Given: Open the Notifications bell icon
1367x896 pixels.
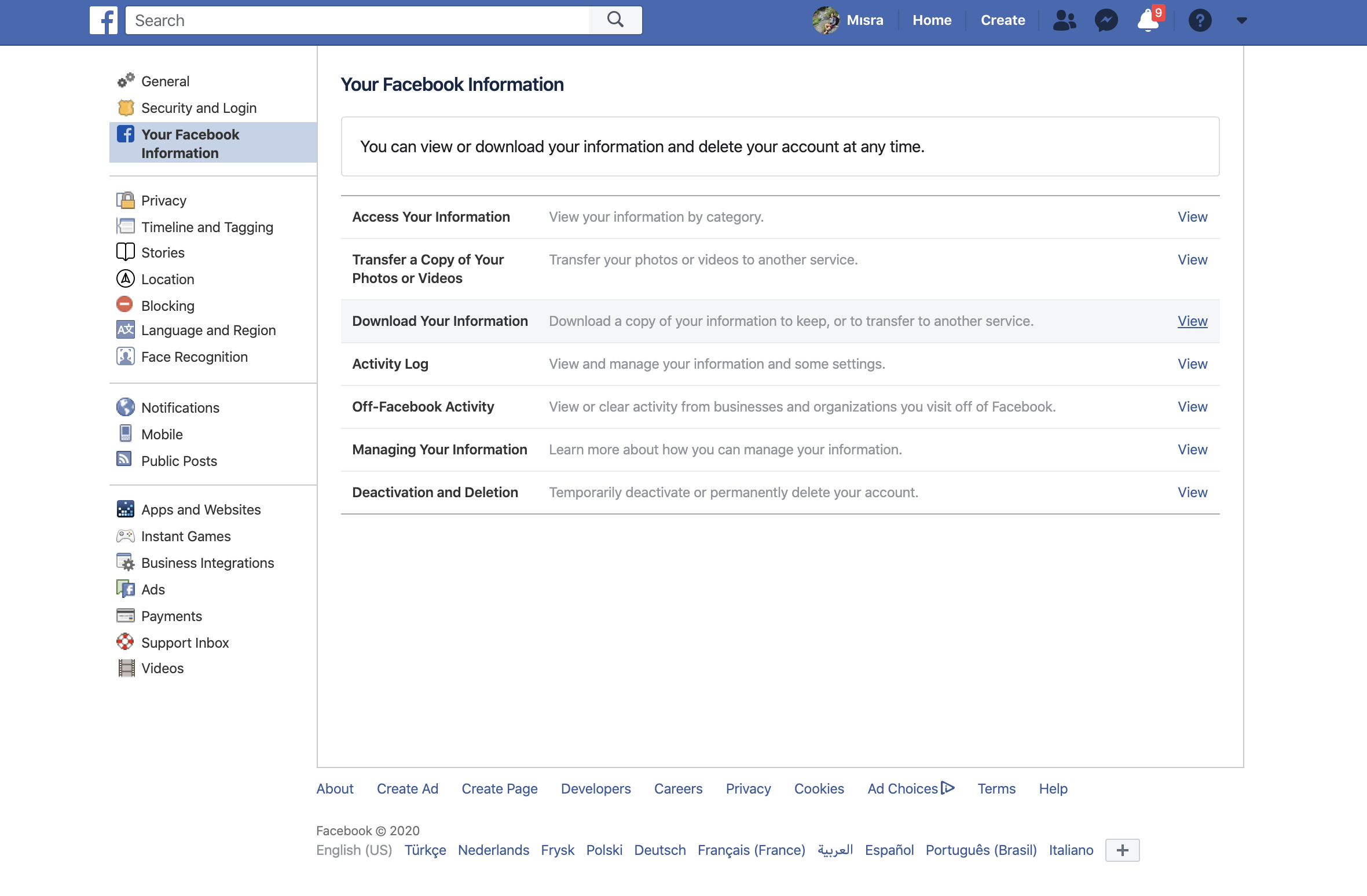Looking at the screenshot, I should [x=1149, y=20].
